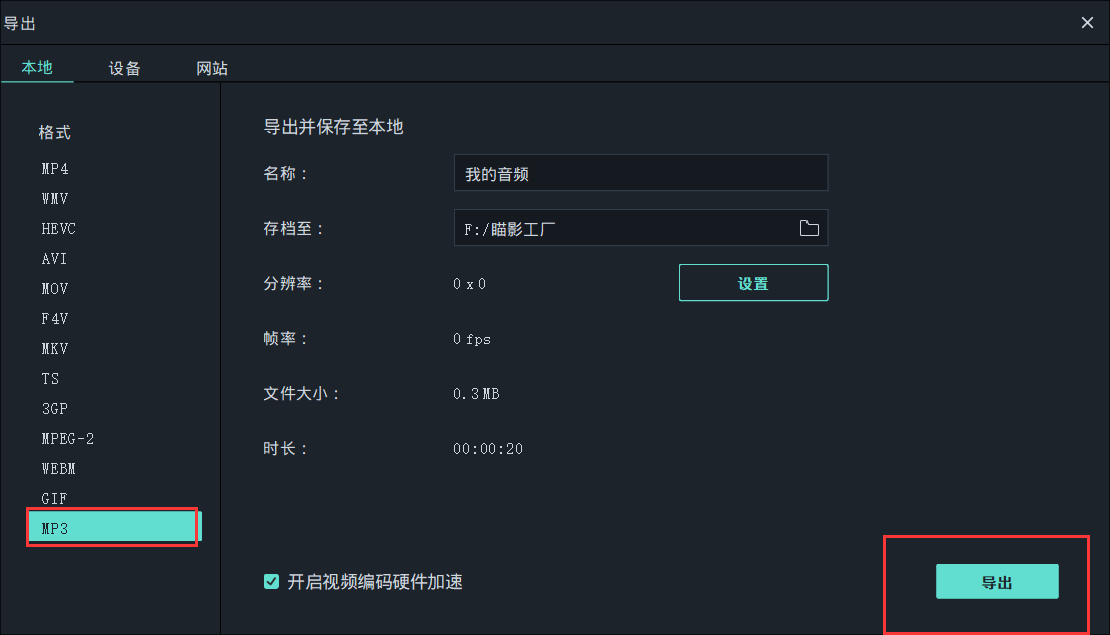
Task: Switch to the 网站 tab
Action: 211,68
